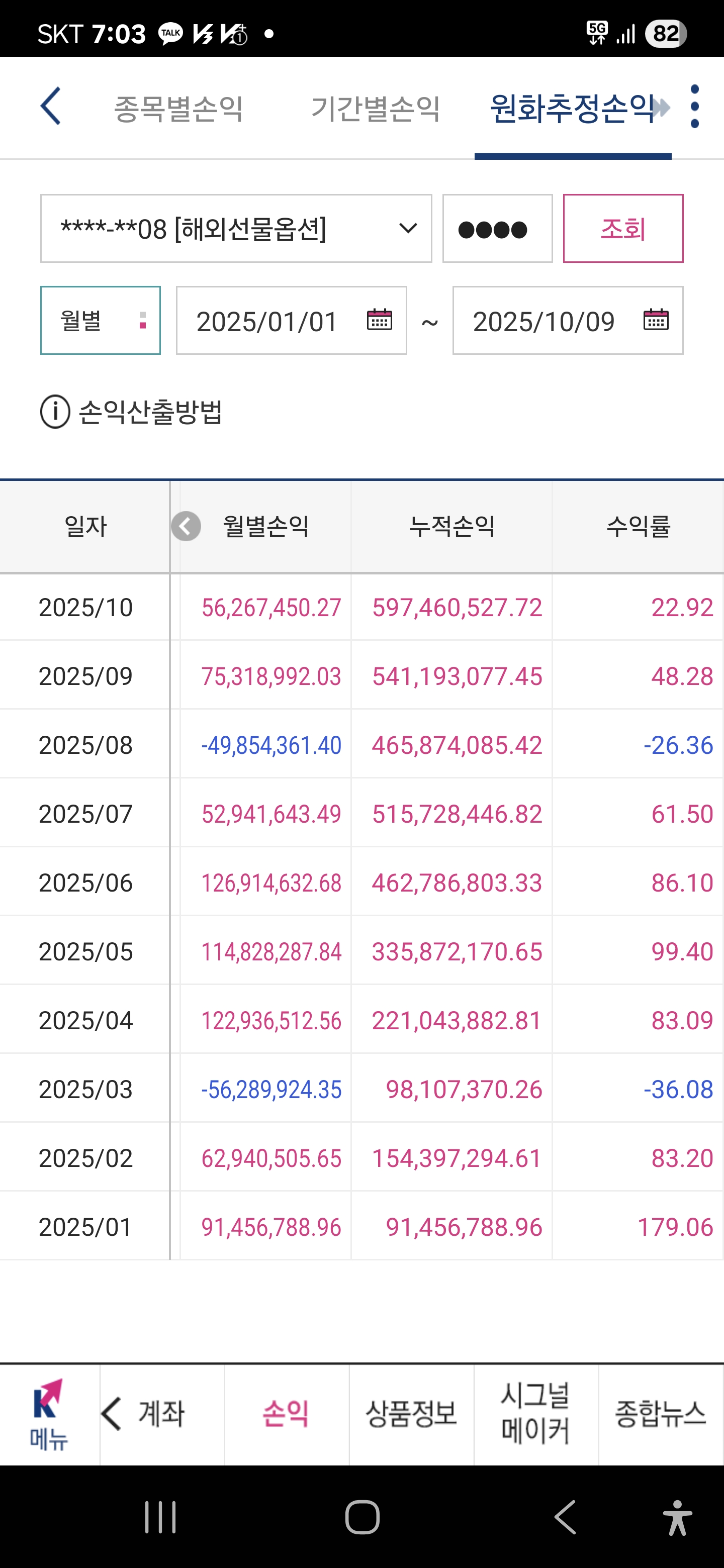Open the 월별 period type dropdown
Screen dimensions: 724x1568
click(101, 320)
